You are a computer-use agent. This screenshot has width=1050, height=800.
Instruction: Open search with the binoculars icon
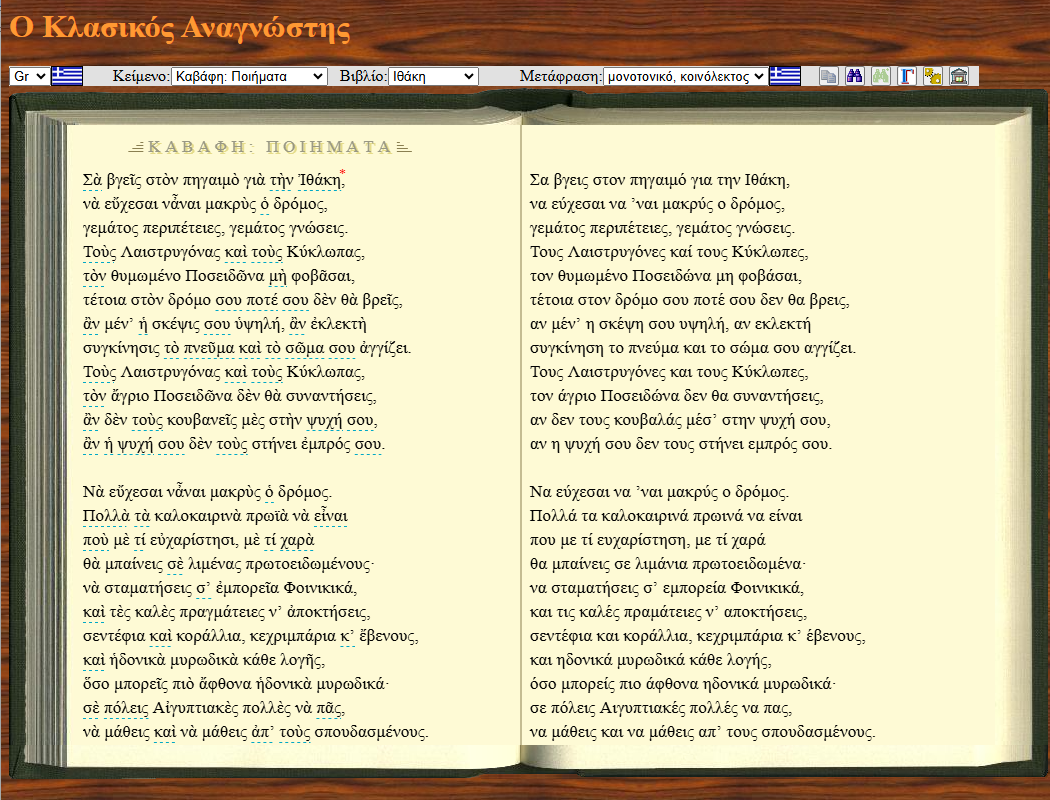[854, 76]
